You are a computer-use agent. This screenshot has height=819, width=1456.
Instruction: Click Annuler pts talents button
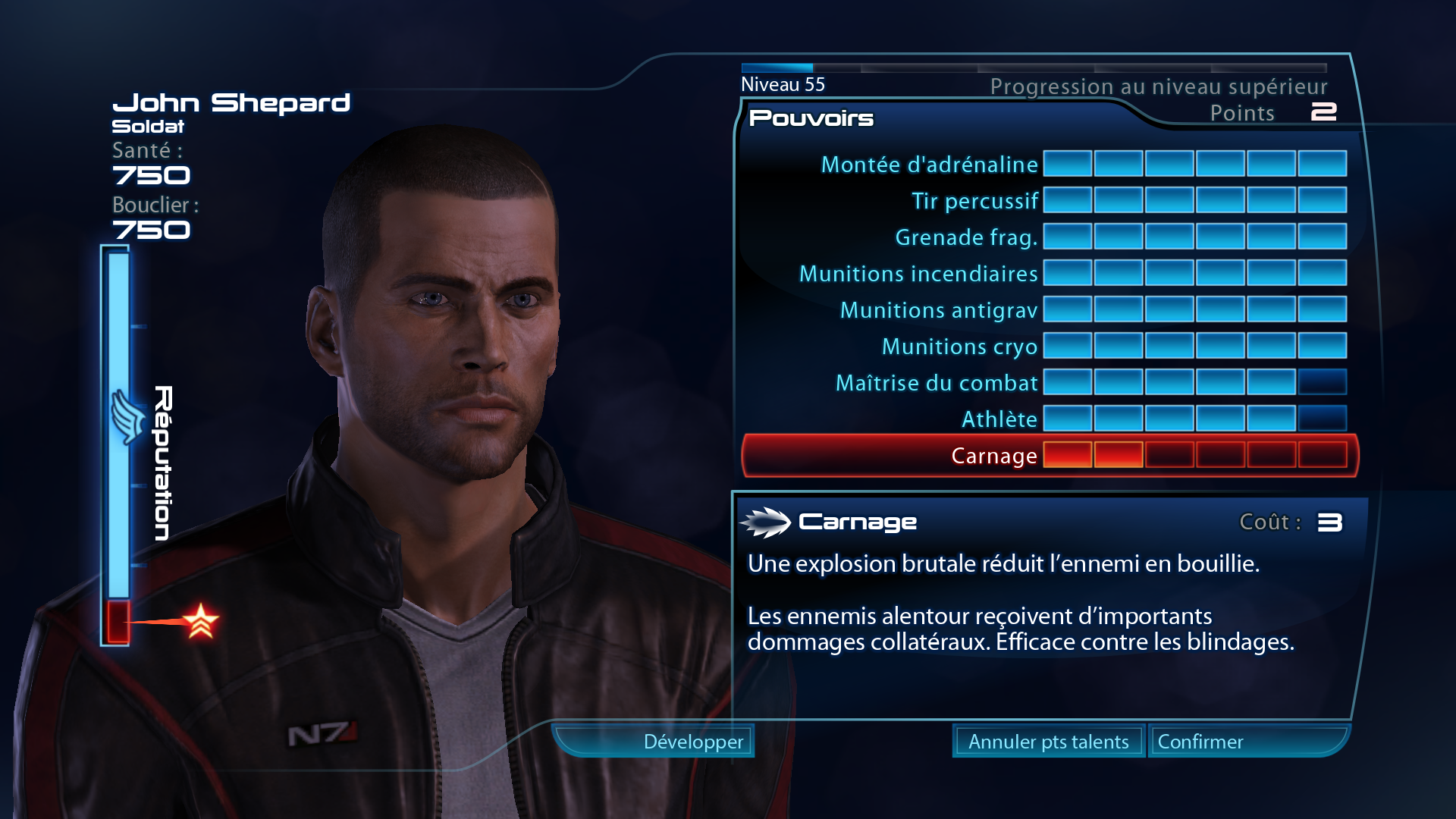1049,741
